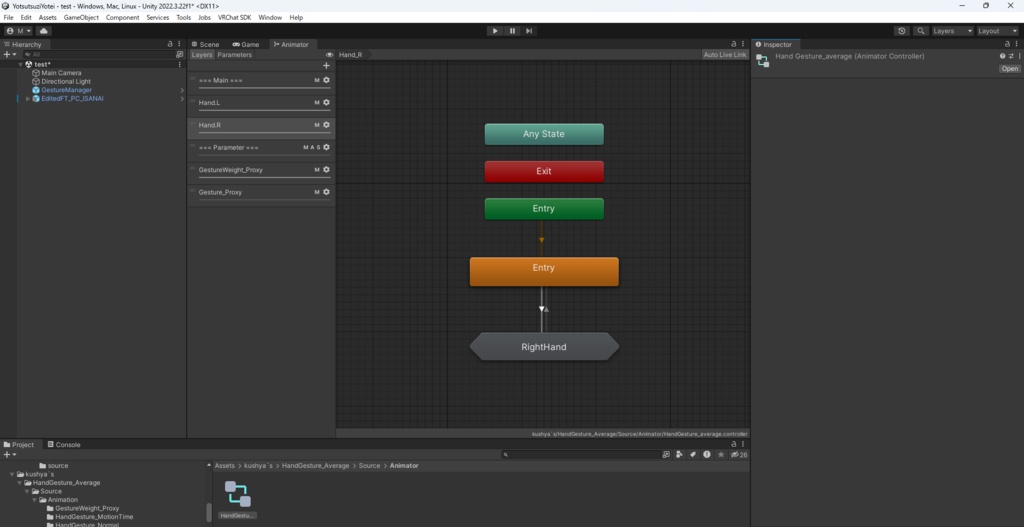This screenshot has width=1024, height=527.
Task: Open the Assets menu
Action: pos(47,18)
